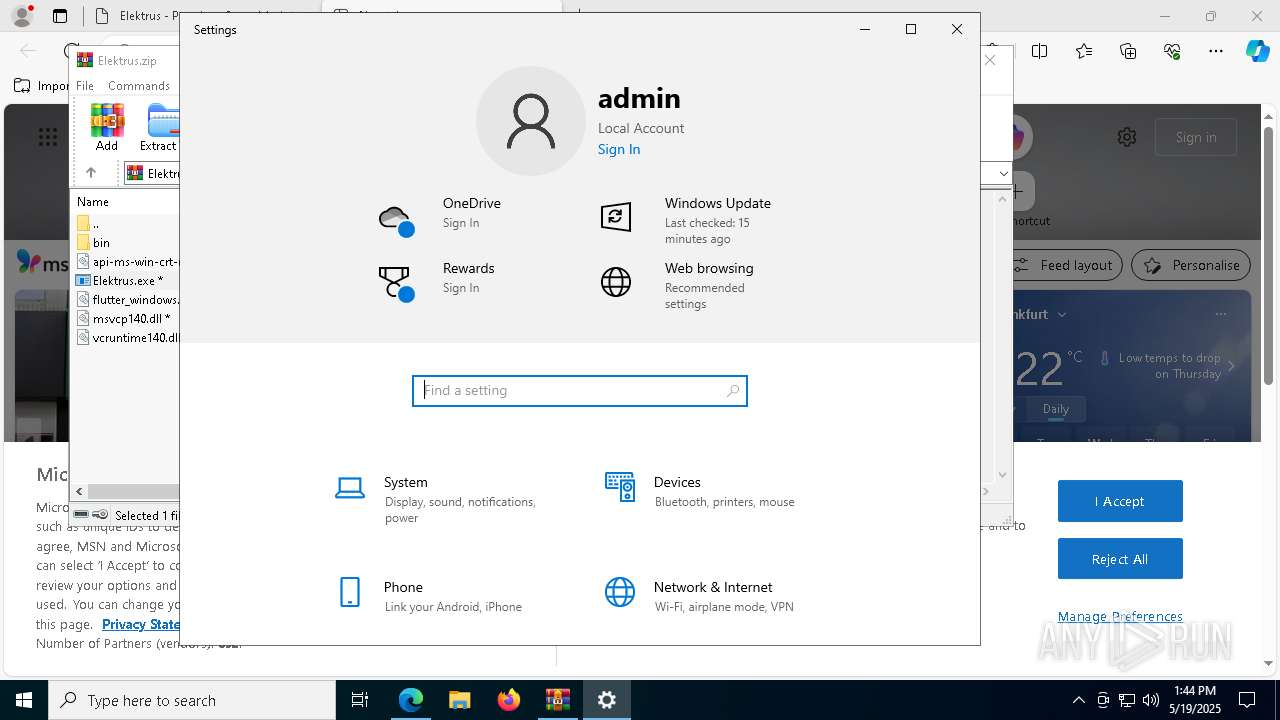Click the magnifier in Find a setting box
This screenshot has height=720, width=1280.
click(x=733, y=391)
